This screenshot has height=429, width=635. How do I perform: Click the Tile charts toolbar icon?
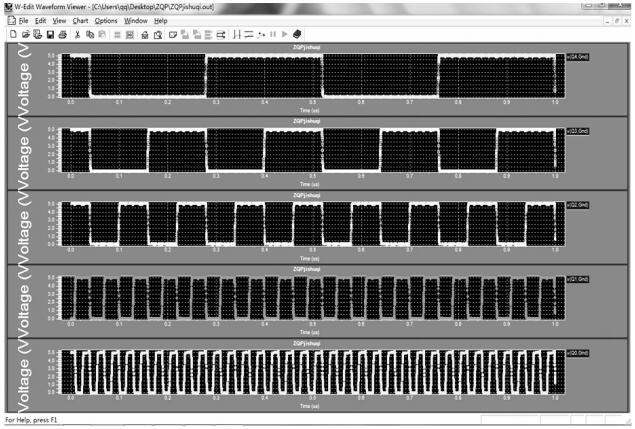coord(209,35)
